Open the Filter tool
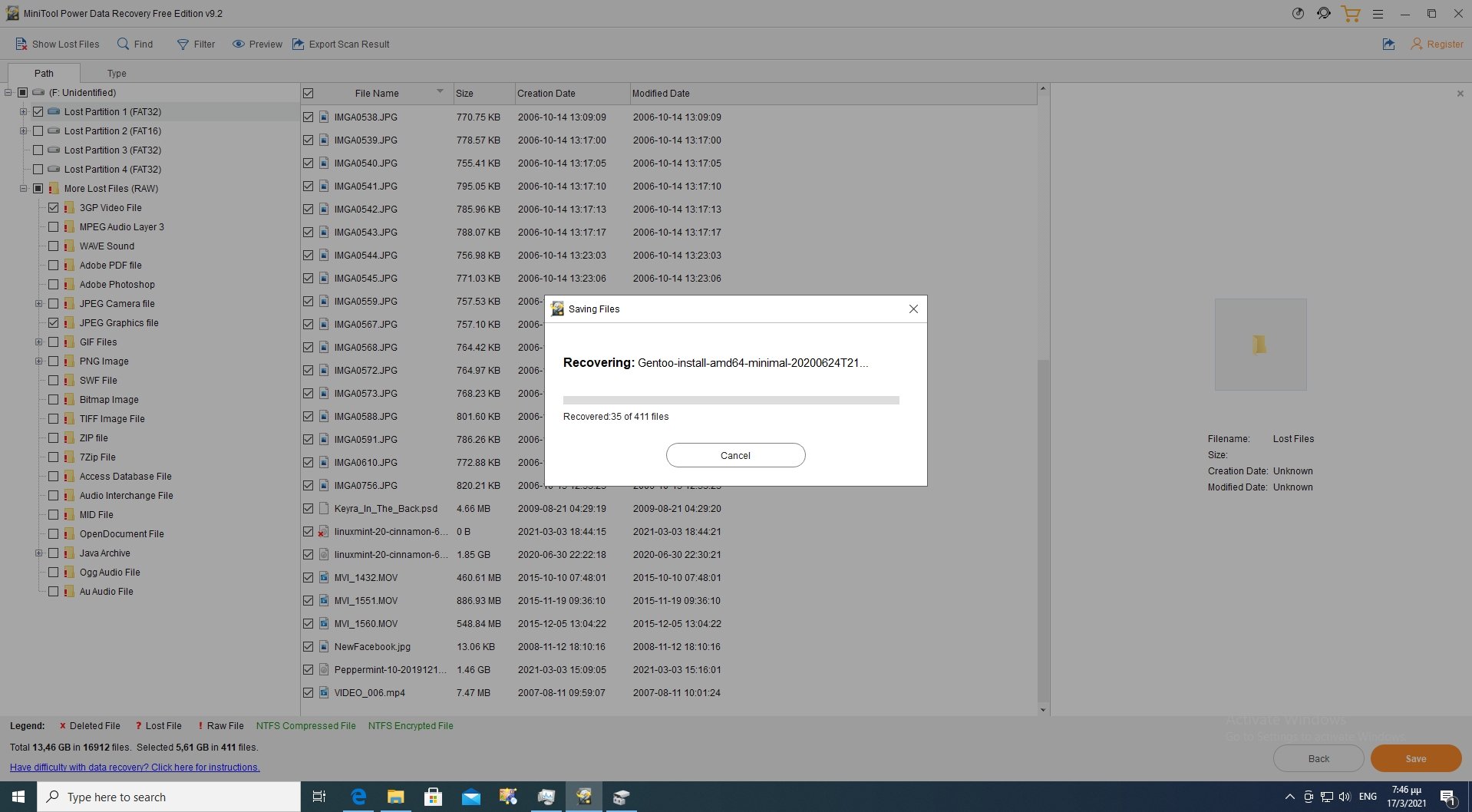This screenshot has height=812, width=1472. (196, 44)
